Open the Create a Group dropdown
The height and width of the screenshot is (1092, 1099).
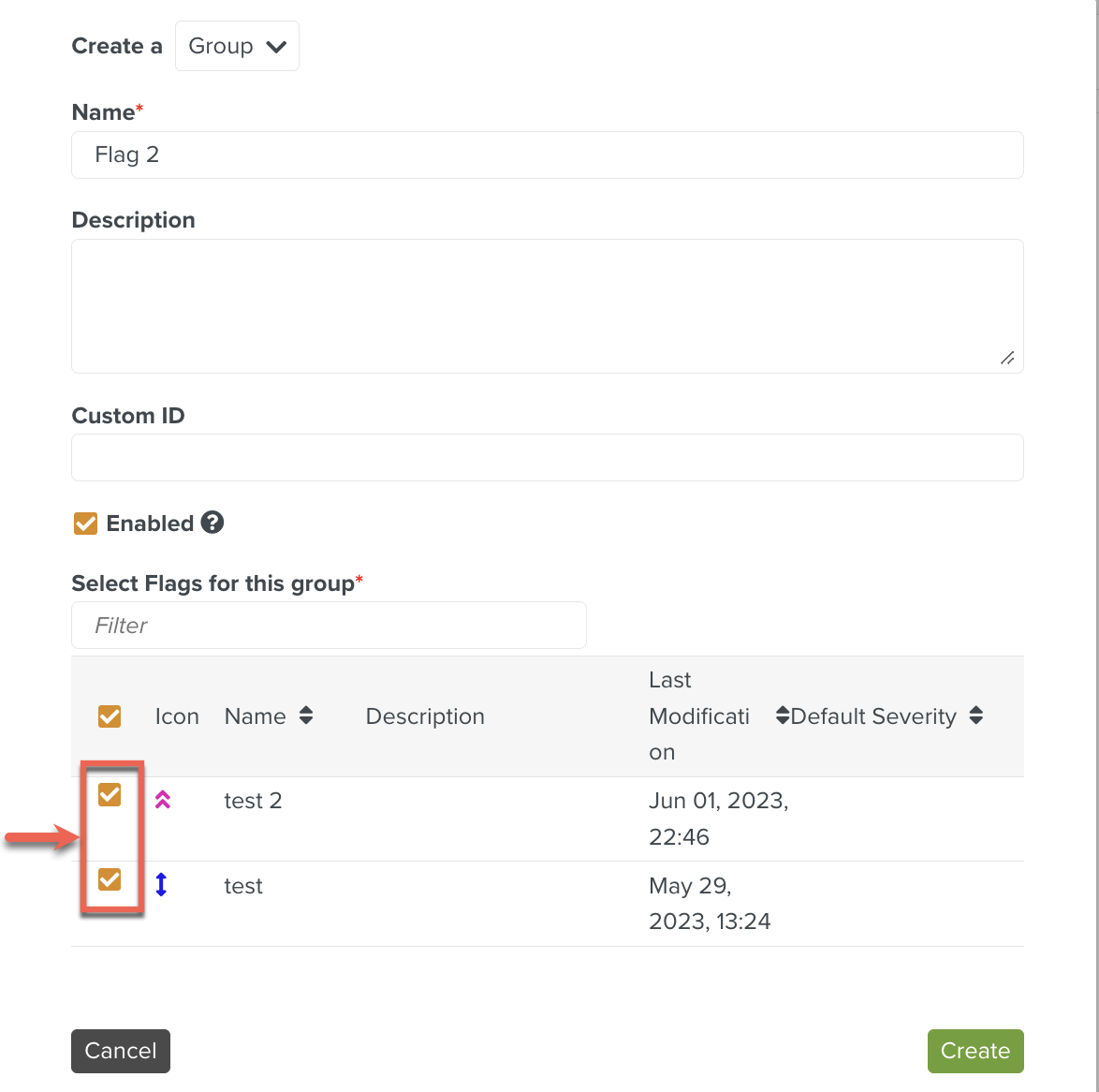click(x=237, y=46)
